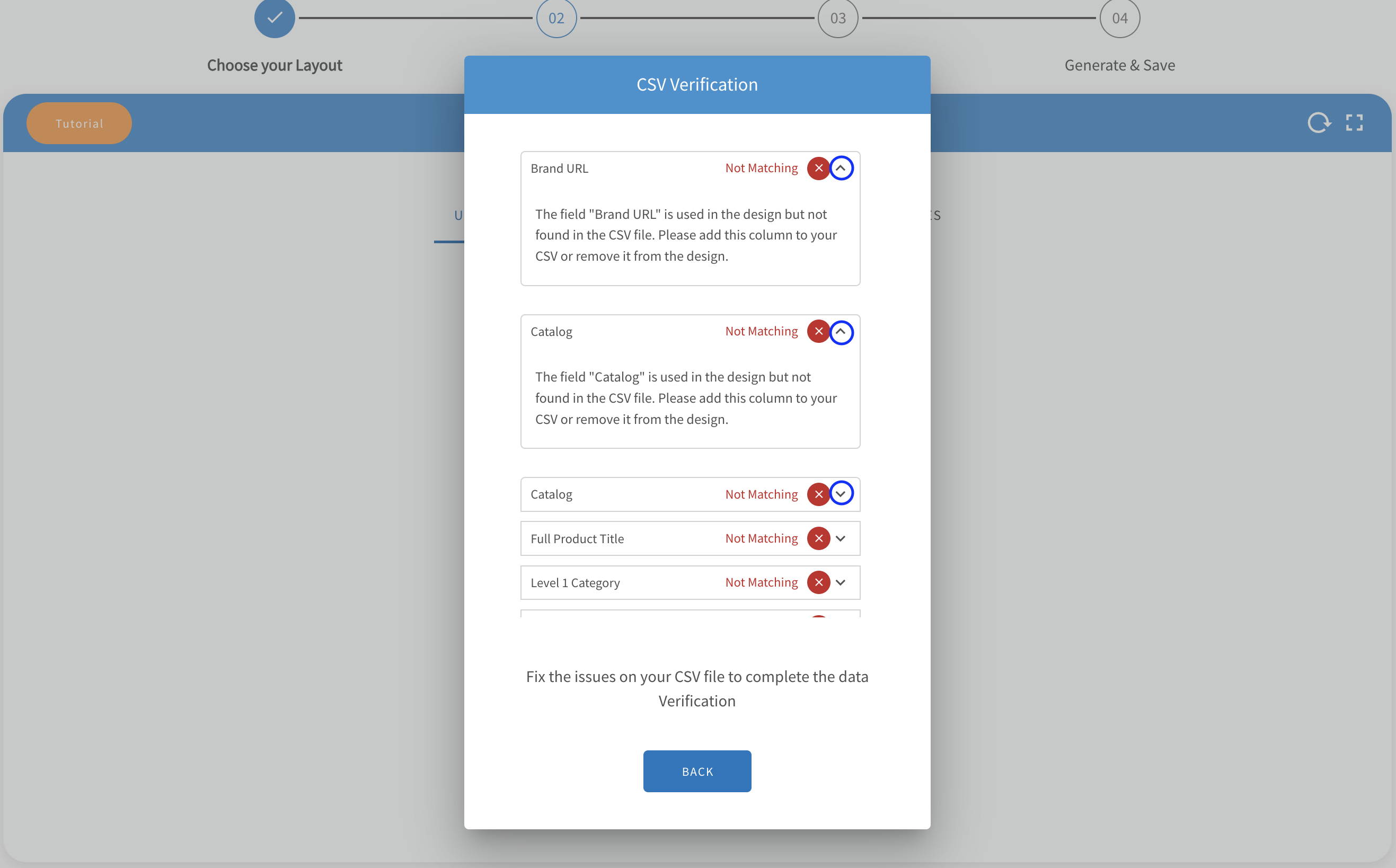Go to step 02 in progress bar
Viewport: 1396px width, 868px height.
(x=555, y=18)
